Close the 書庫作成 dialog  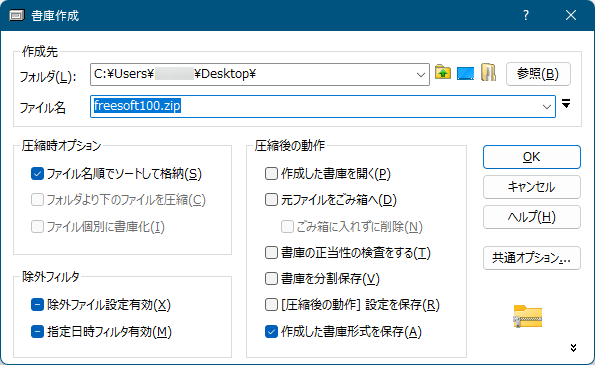pyautogui.click(x=571, y=15)
